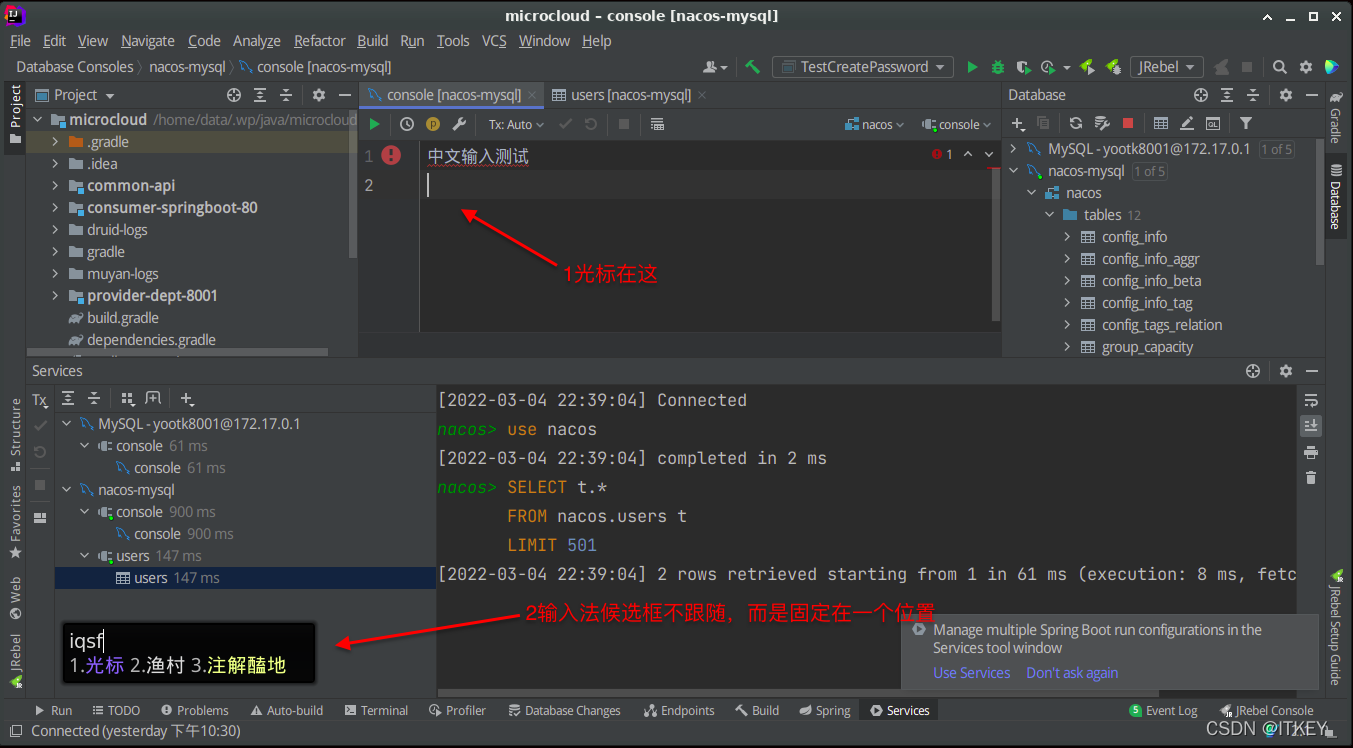Open console settings wrench icon
This screenshot has height=748, width=1353.
coord(460,124)
